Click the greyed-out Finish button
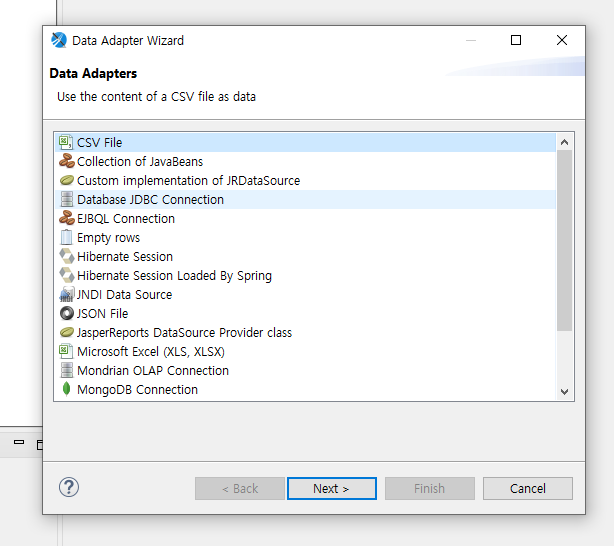Screen dimensions: 614x546 pos(430,488)
